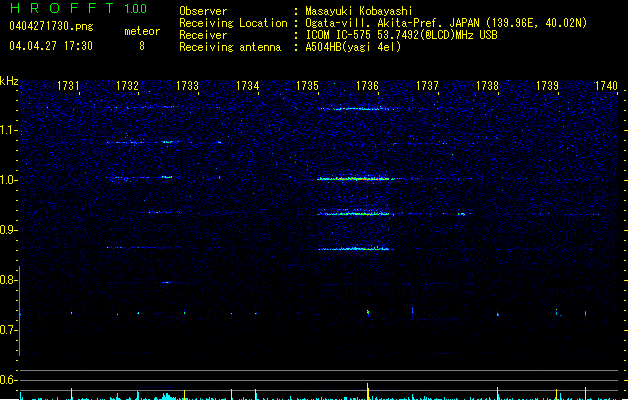
Task: Click the strong 1.0 kHz meteor echo at 1736
Action: point(355,179)
